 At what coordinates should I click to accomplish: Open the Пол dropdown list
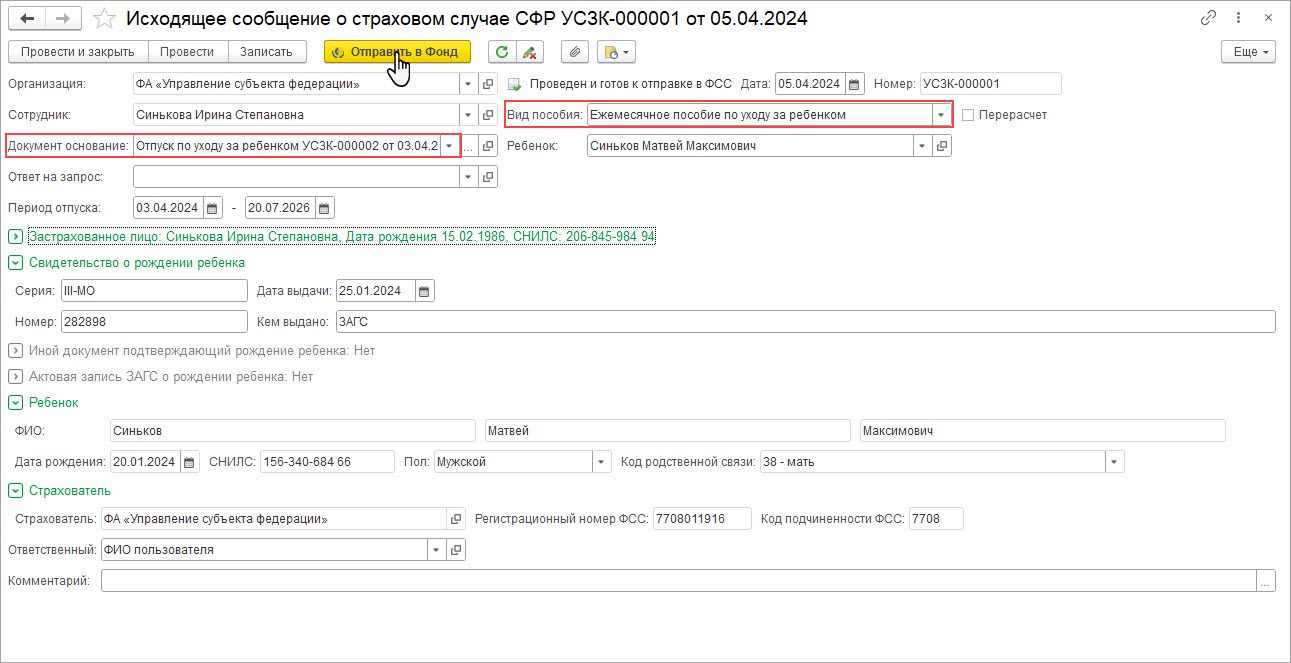(x=601, y=462)
